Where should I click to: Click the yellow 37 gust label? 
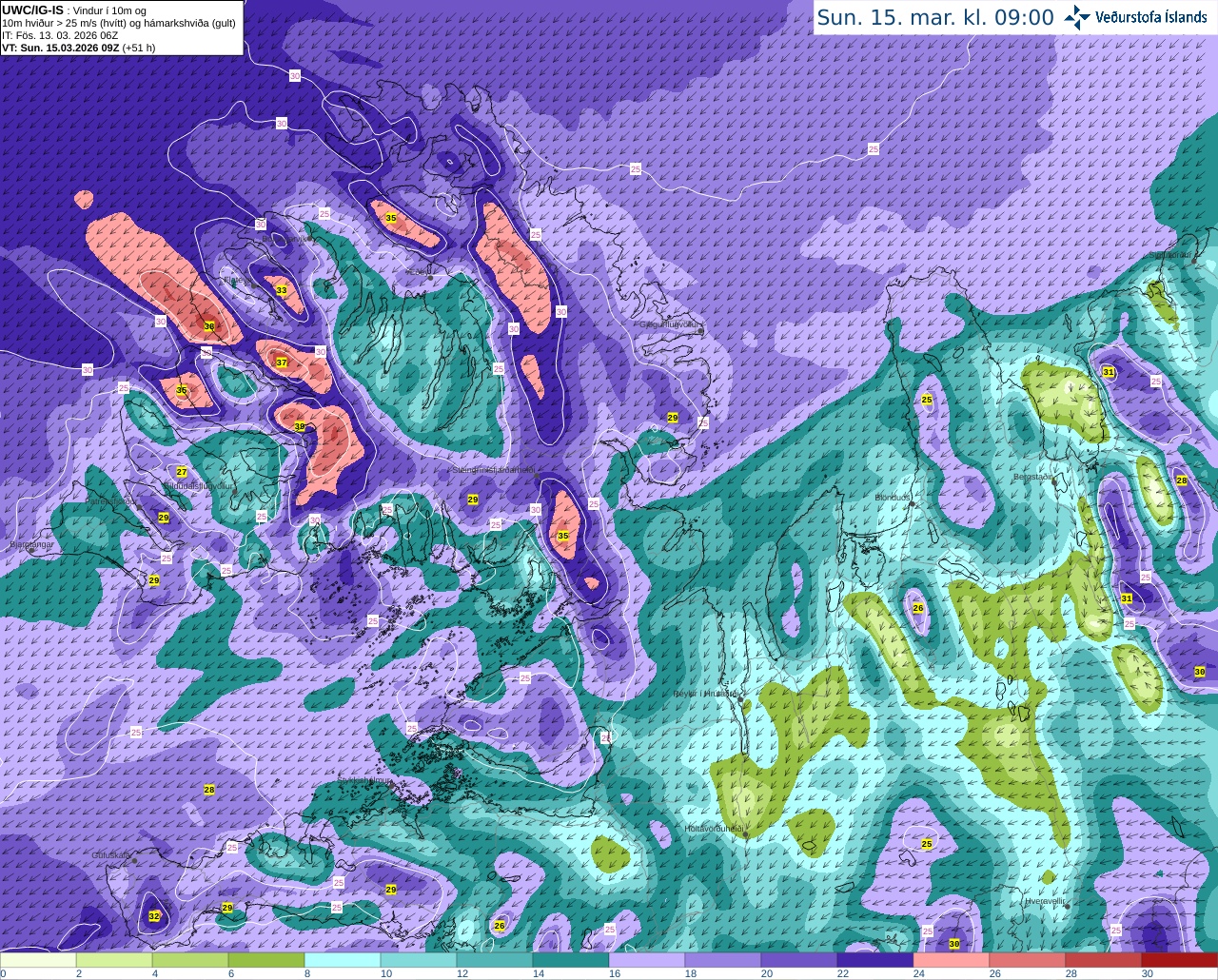[282, 363]
